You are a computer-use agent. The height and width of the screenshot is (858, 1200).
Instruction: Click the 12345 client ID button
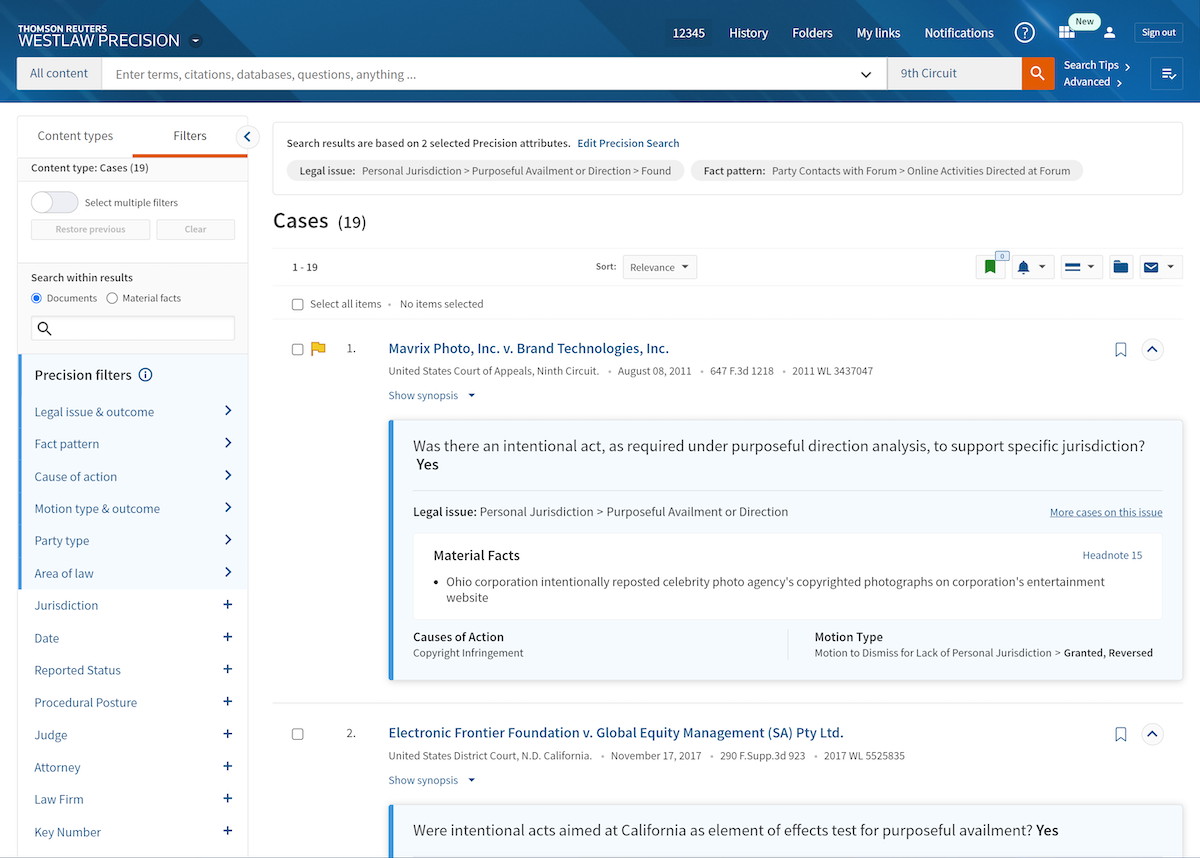688,33
